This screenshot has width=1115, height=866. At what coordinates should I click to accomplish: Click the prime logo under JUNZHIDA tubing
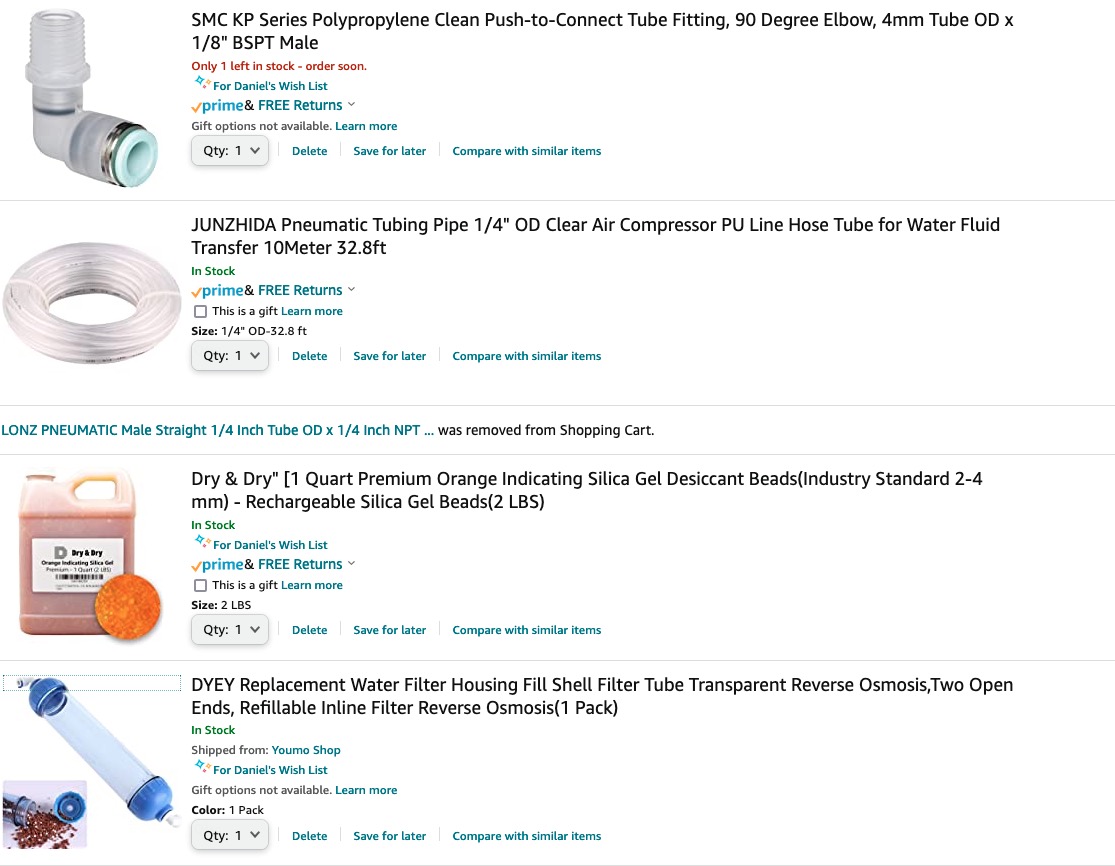coord(218,291)
